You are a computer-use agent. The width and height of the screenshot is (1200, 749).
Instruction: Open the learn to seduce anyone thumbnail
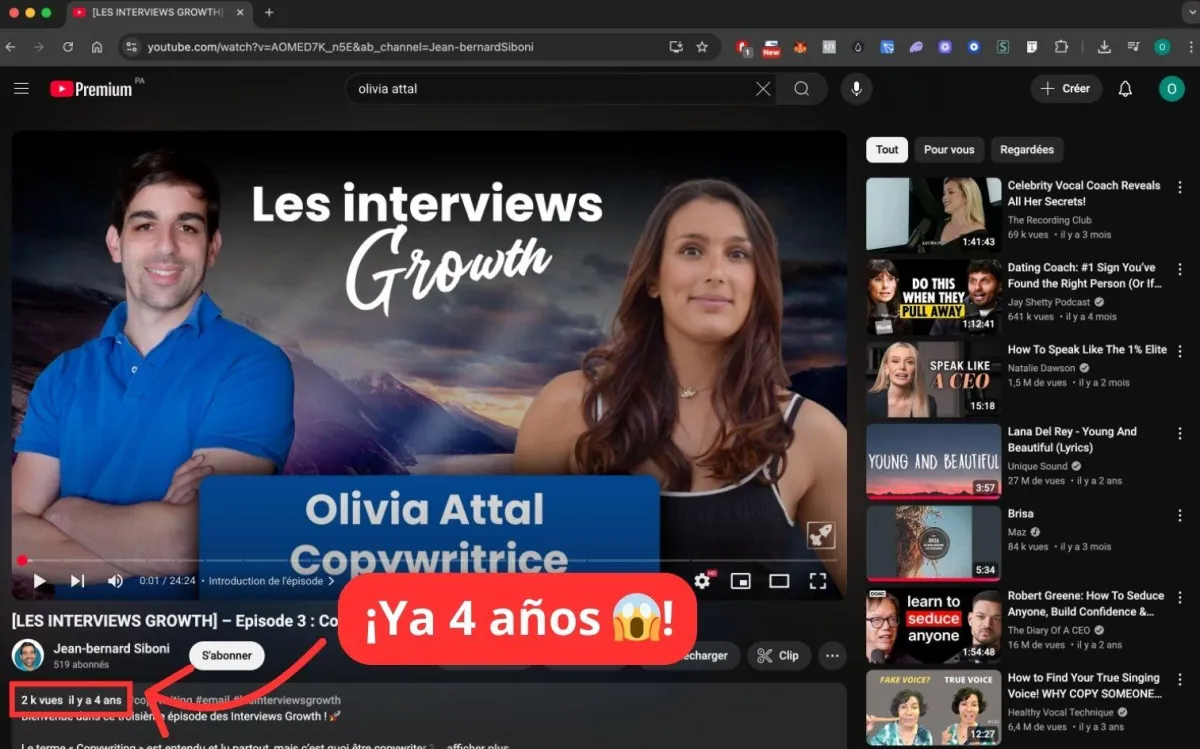(x=933, y=625)
